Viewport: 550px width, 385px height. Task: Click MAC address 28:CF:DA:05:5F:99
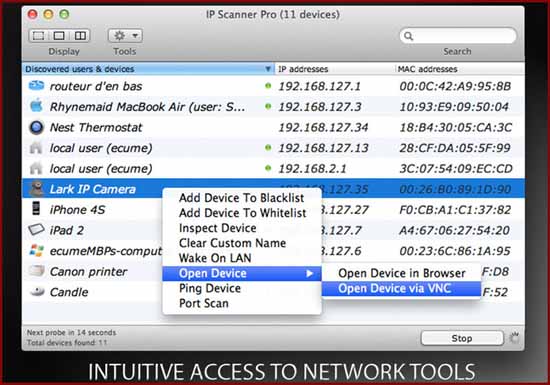pos(455,148)
